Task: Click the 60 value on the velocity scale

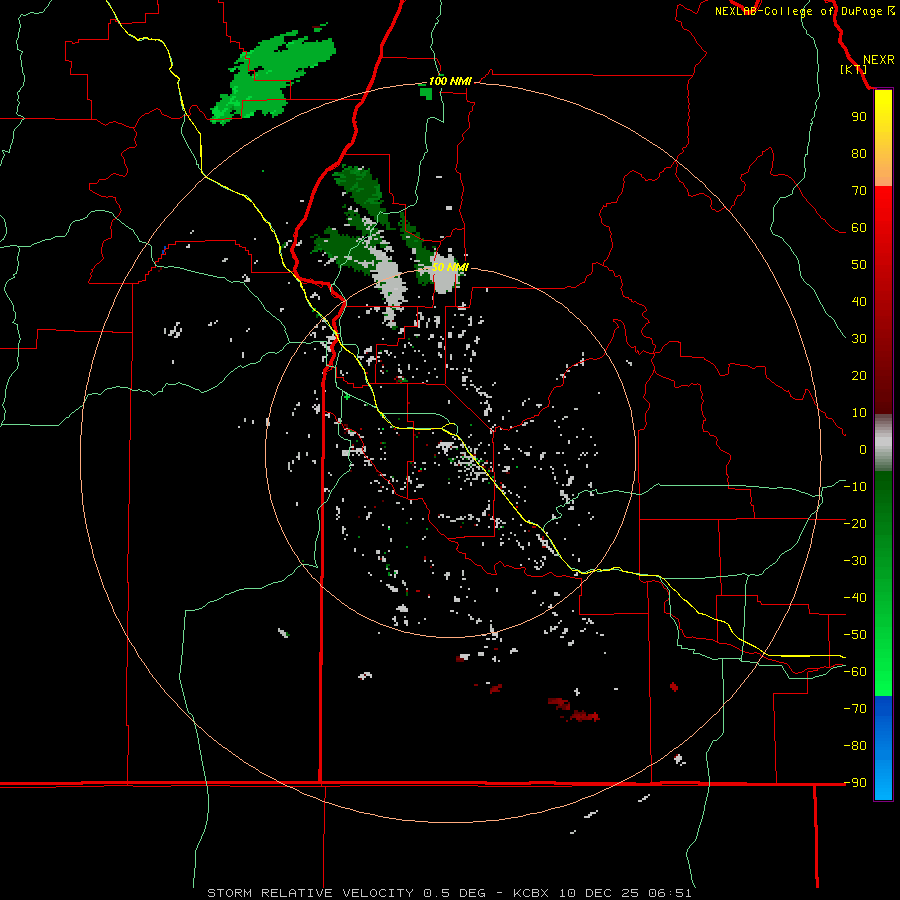Action: (859, 228)
